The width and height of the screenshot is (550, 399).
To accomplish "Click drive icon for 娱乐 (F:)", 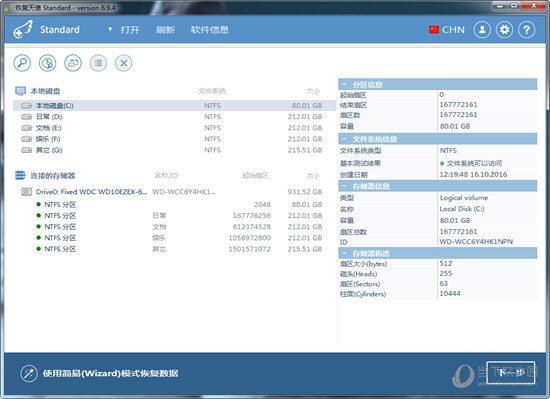I will point(27,139).
